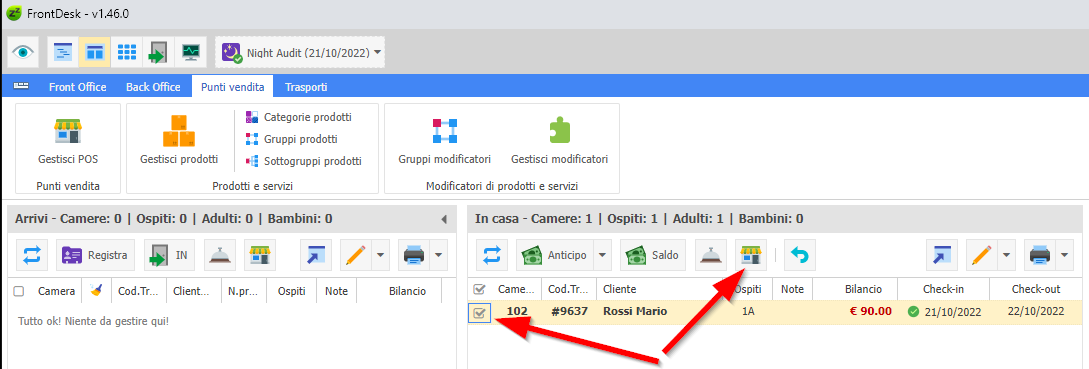Viewport: 1089px width, 369px height.
Task: Open the timeline planner view icon
Action: (x=63, y=52)
